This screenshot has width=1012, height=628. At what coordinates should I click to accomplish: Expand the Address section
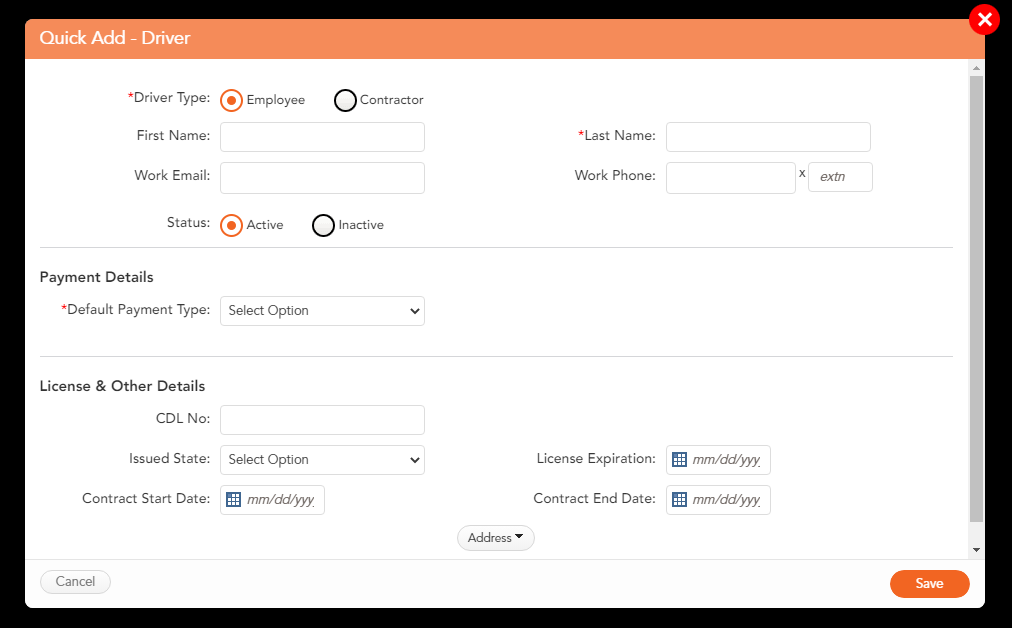click(x=496, y=538)
